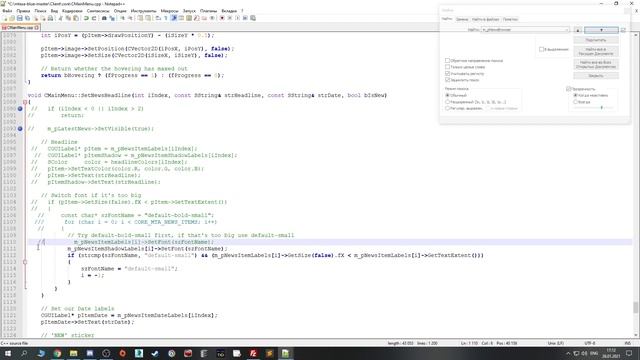Open the Плагины menu
Viewport: 640px width, 360px height.
click(209, 11)
